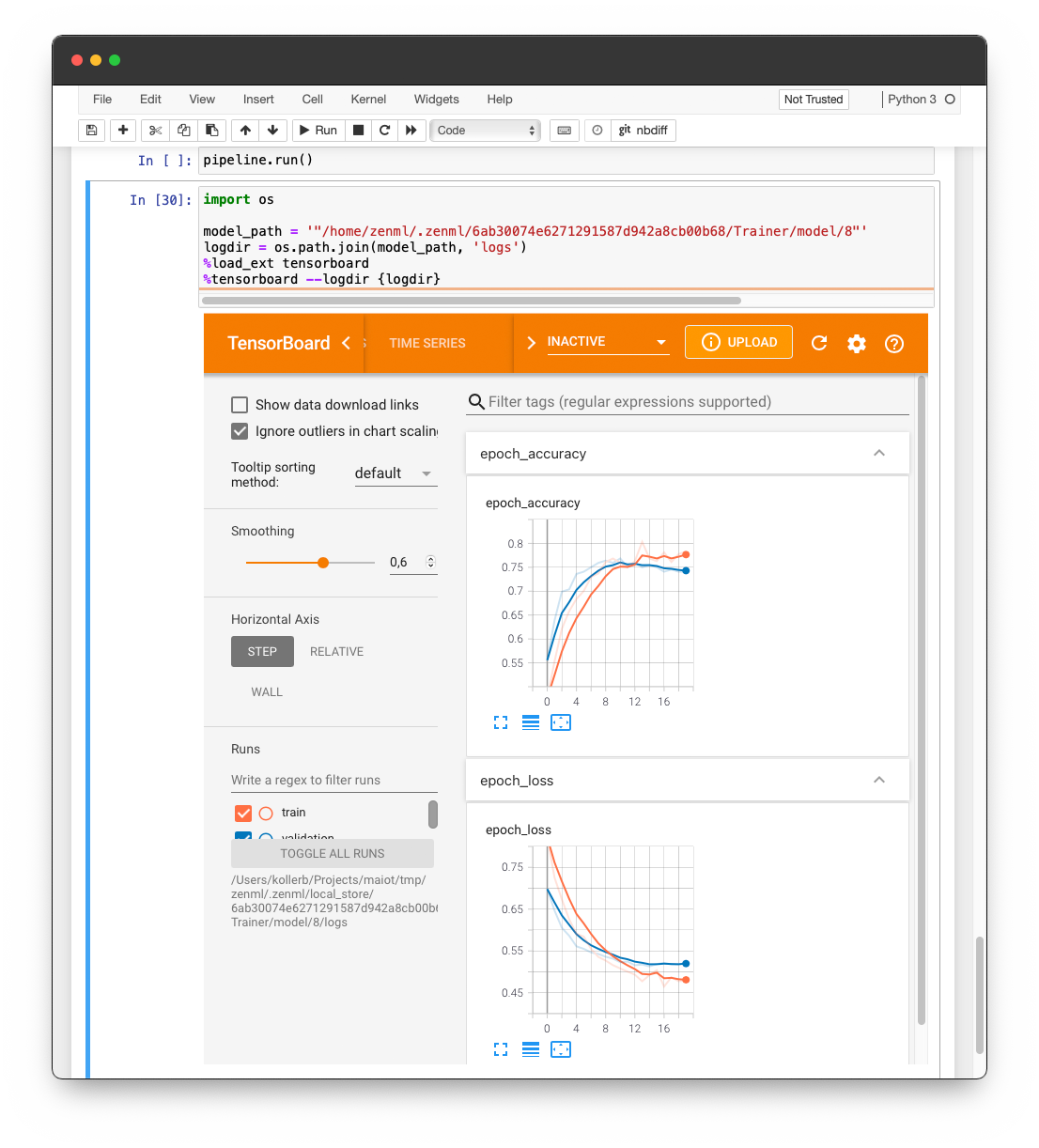Refresh the TensorBoard data
Screen dimensions: 1039x1148
818,344
